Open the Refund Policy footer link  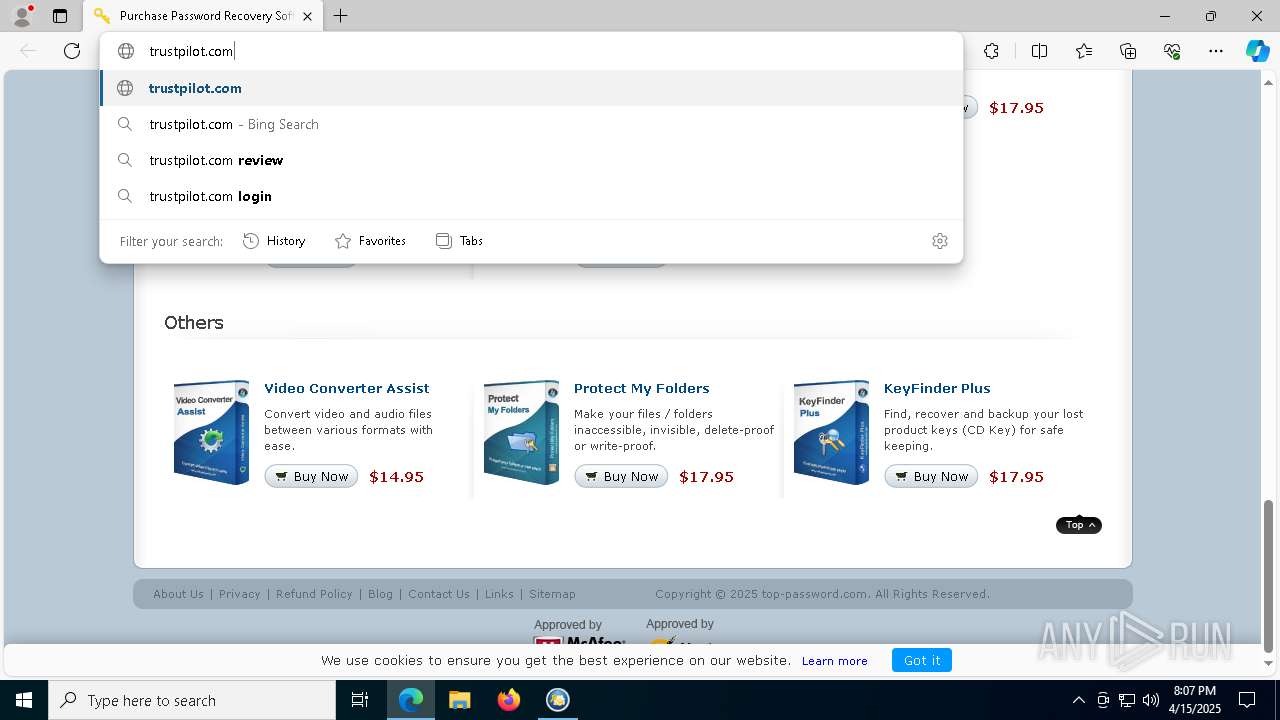coord(314,594)
